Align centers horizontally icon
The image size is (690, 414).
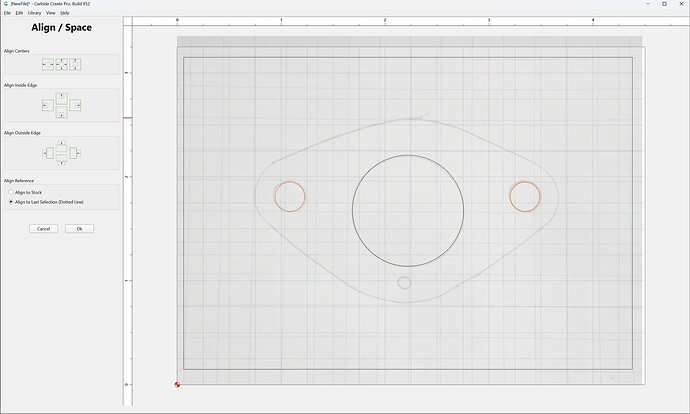tap(48, 65)
